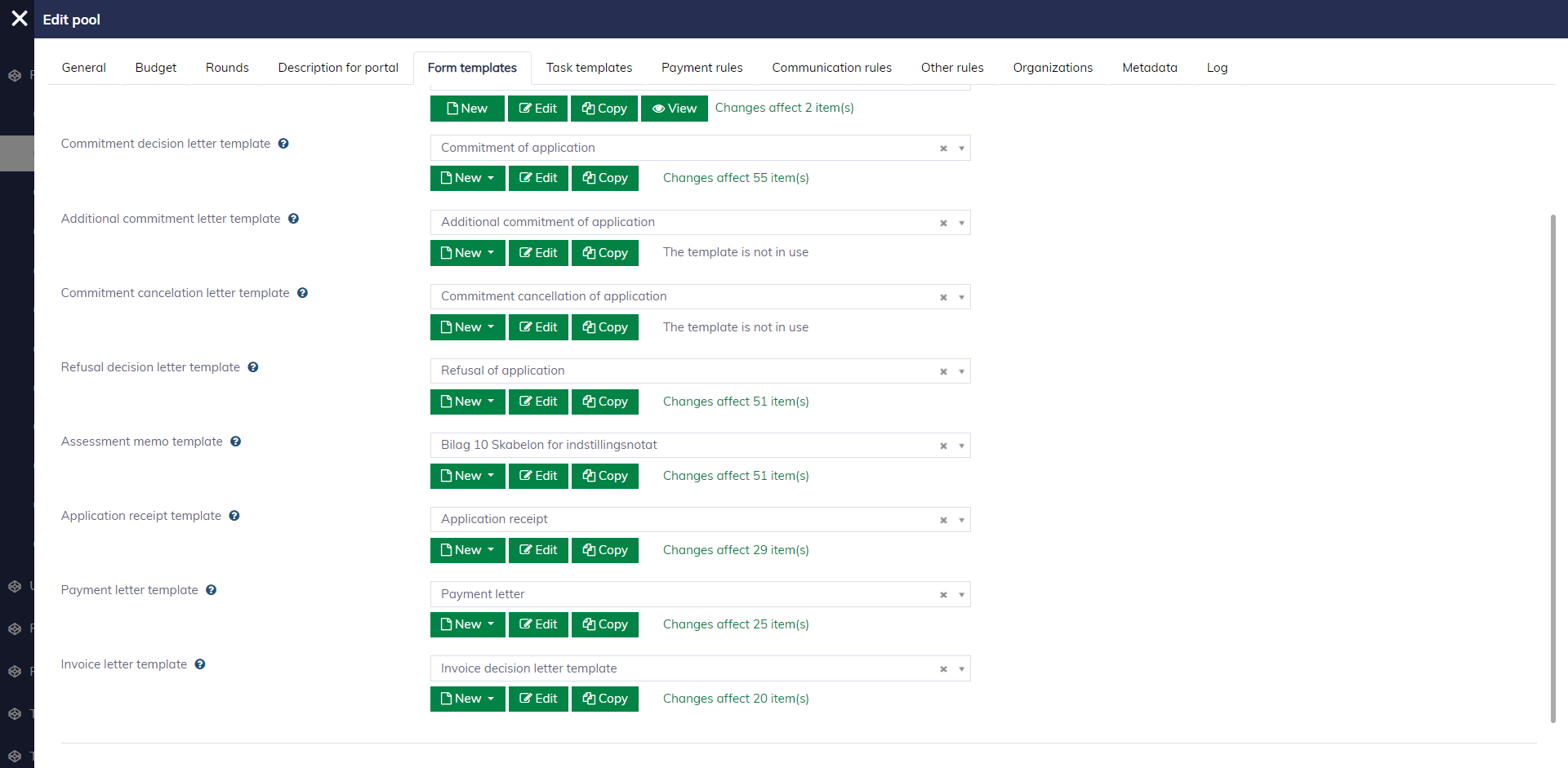This screenshot has height=768, width=1568.
Task: Switch to the Payment rules tab
Action: pos(702,68)
